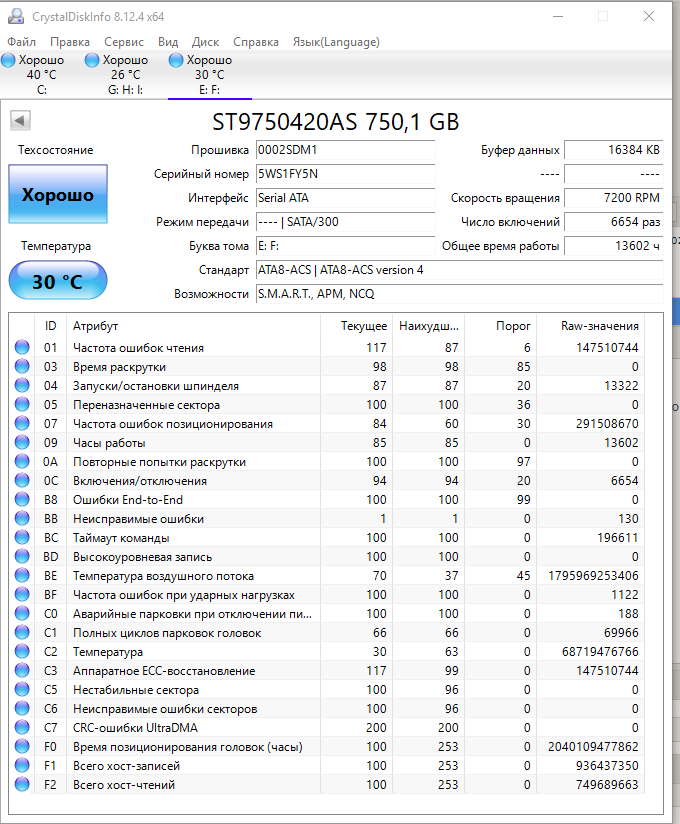
Task: Open the Вид menu
Action: (168, 42)
